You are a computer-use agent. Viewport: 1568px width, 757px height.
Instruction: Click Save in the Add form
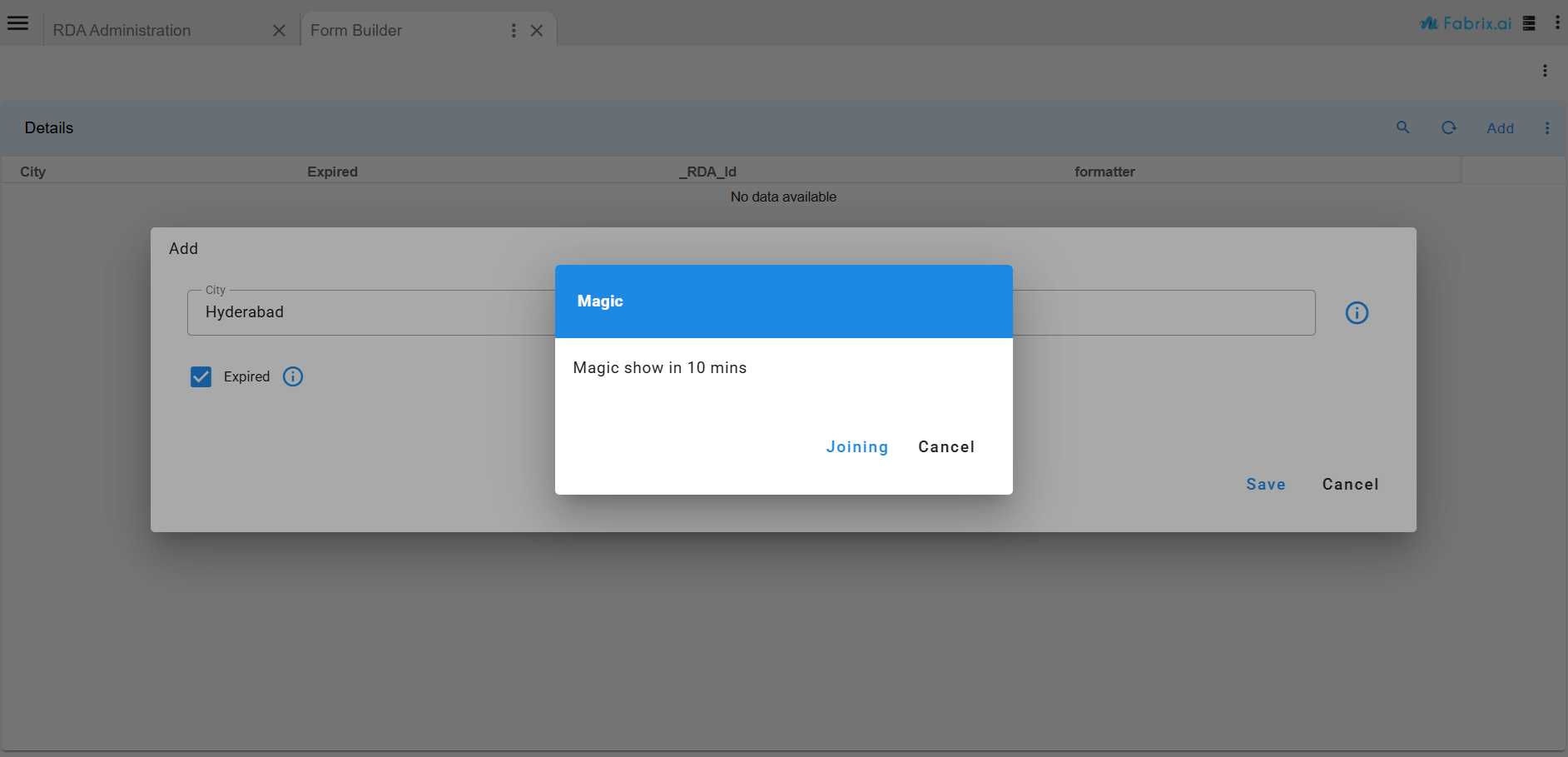click(1265, 485)
